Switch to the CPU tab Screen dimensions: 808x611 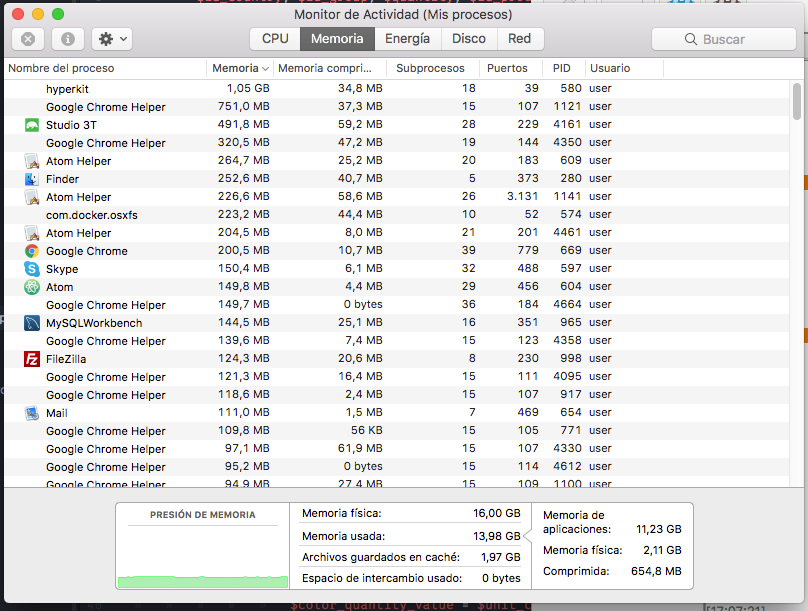(275, 39)
